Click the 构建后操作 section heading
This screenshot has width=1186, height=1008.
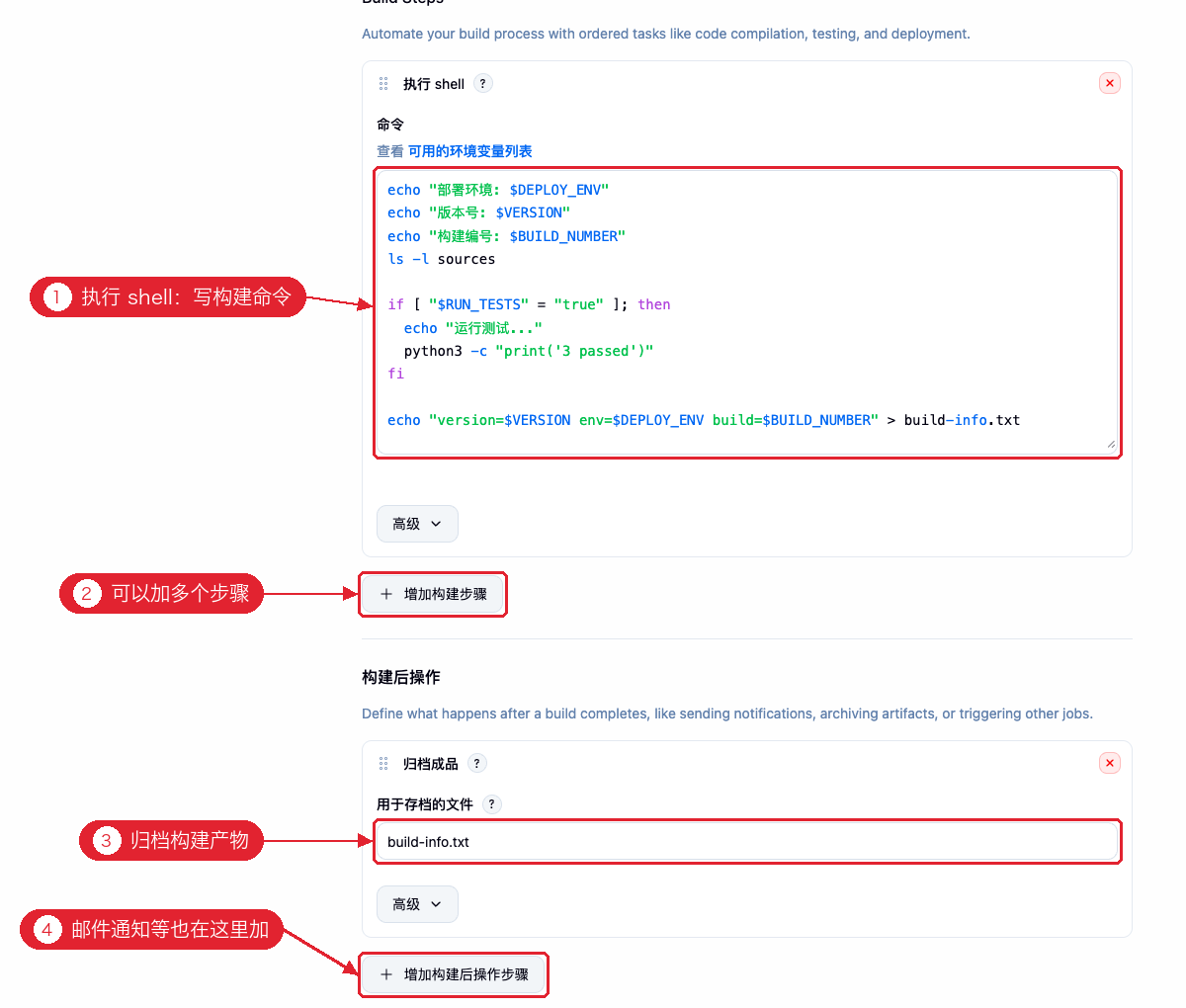pyautogui.click(x=401, y=677)
